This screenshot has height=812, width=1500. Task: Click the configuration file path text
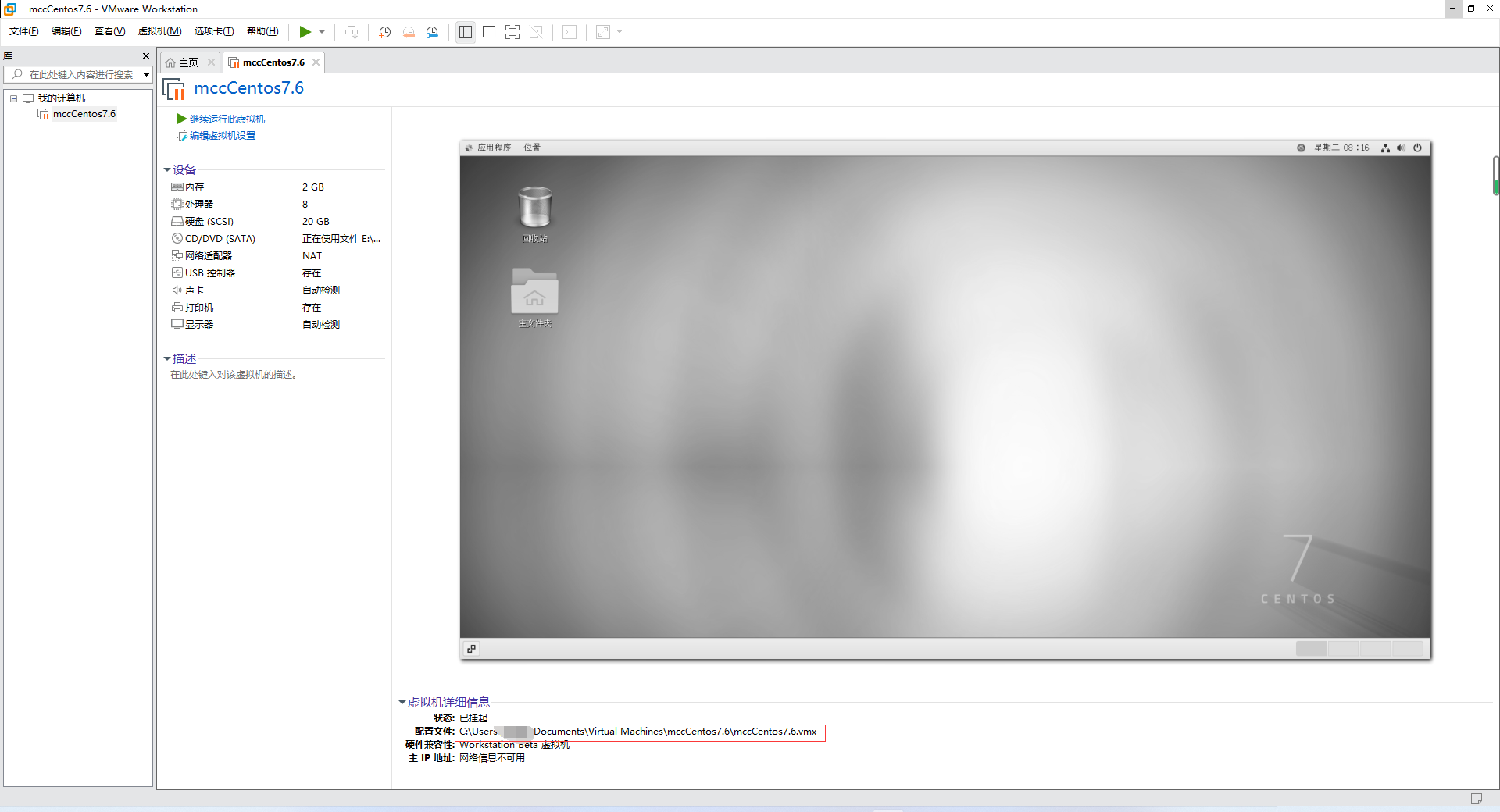(638, 732)
